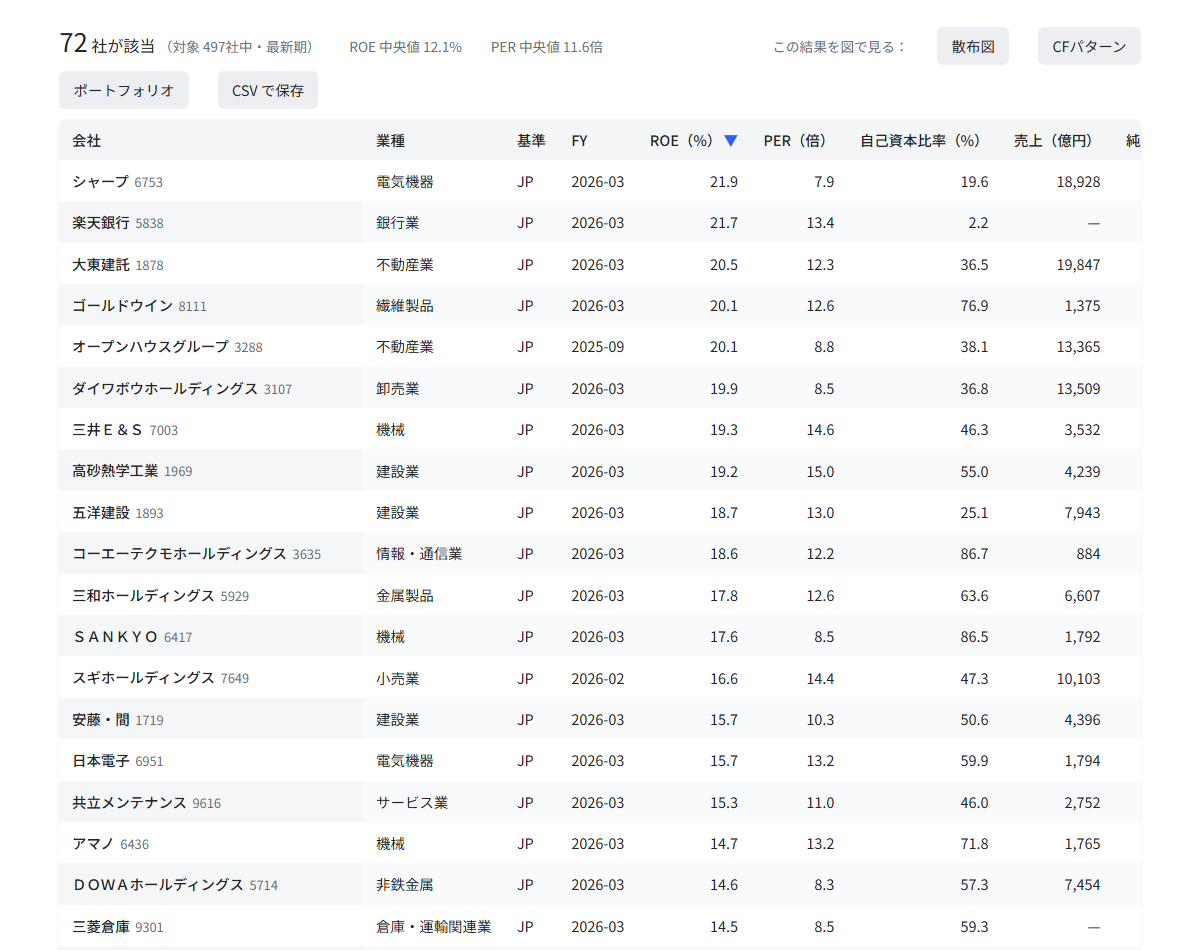This screenshot has width=1200, height=950.
Task: Click the 非鉄金属 industry cell
Action: tap(405, 885)
